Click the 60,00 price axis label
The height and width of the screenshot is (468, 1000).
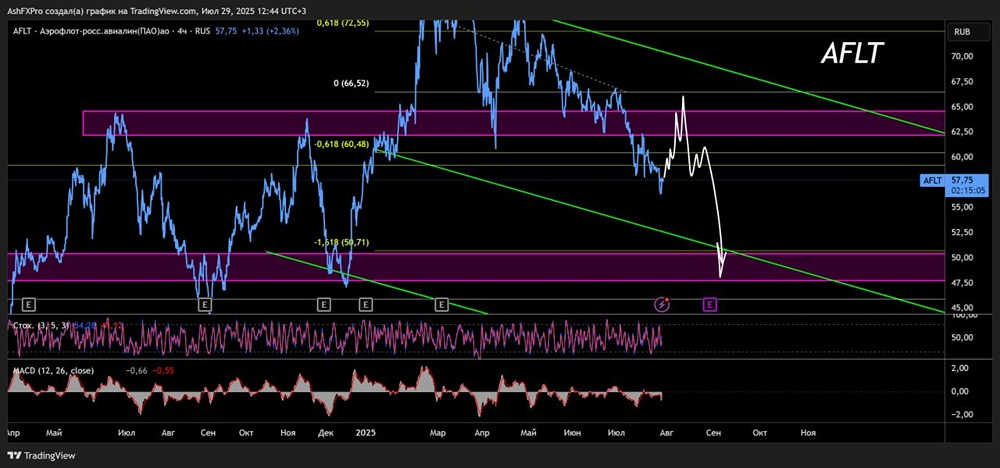(962, 157)
